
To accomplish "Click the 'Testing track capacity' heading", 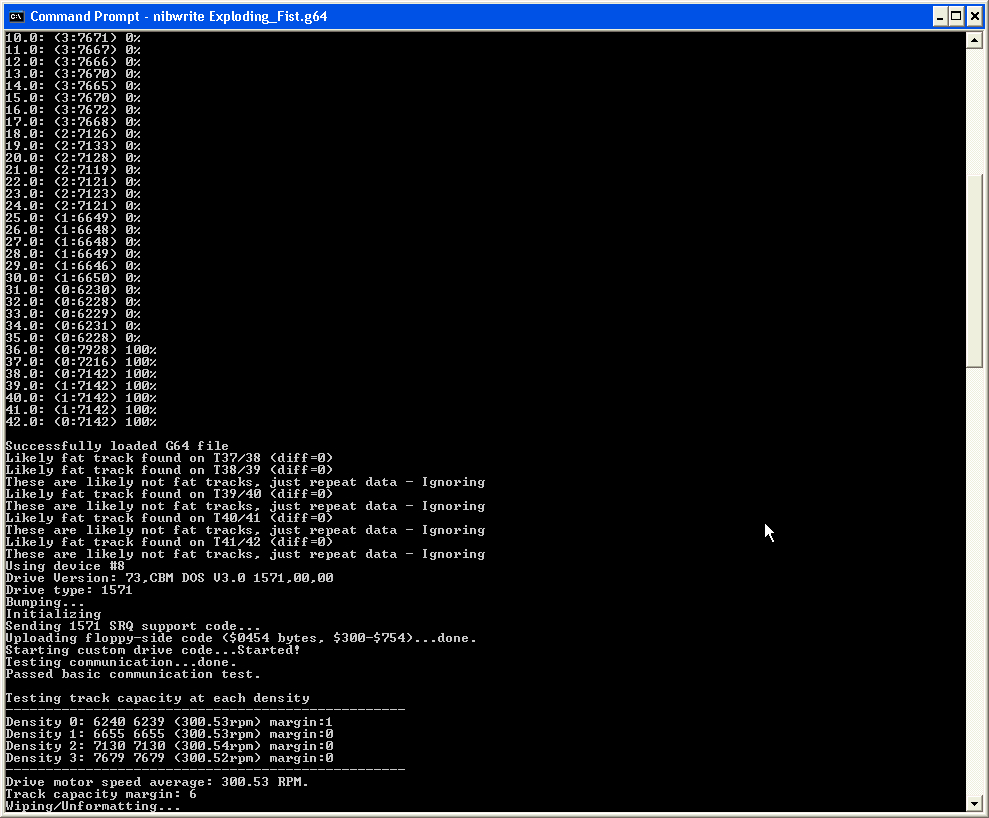I will click(x=158, y=698).
